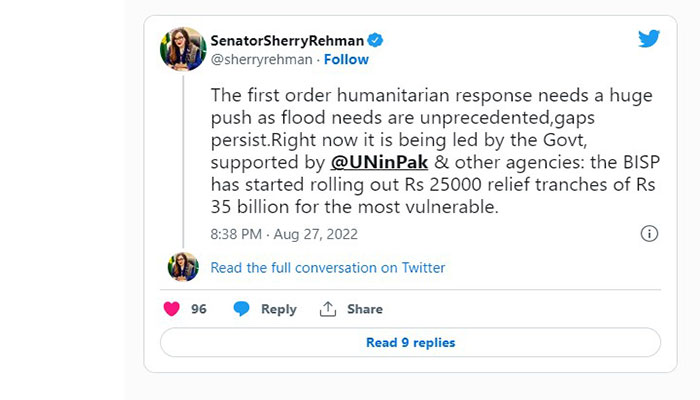
Task: Click the Share text label
Action: coord(364,309)
